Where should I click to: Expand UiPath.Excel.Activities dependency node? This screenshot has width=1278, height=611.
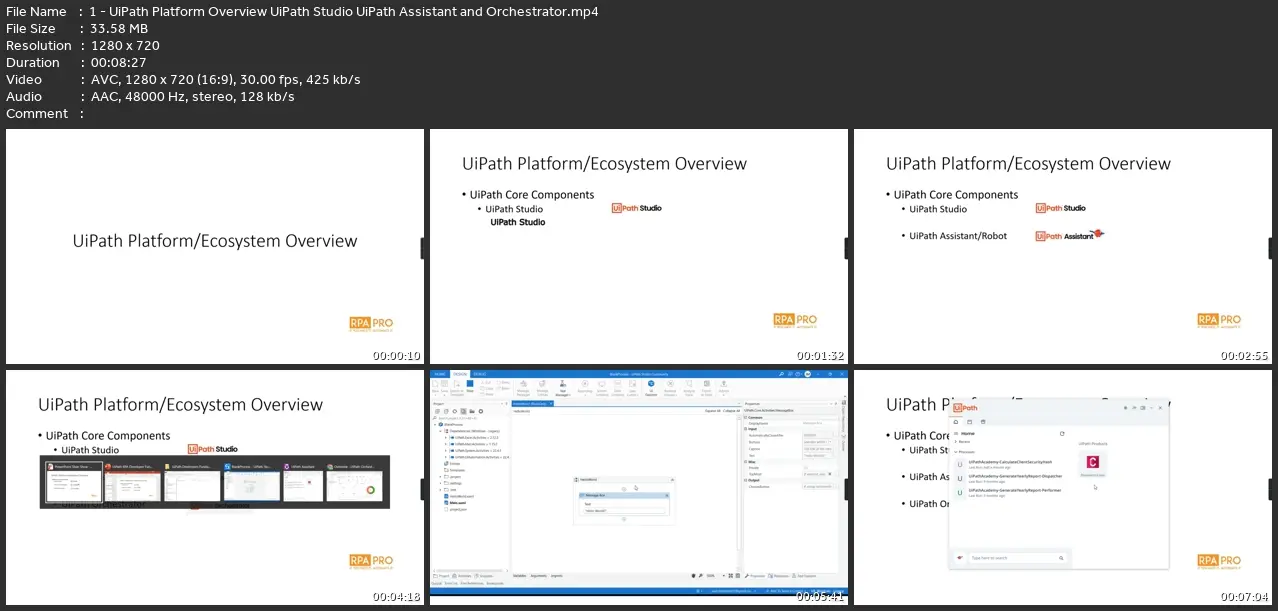coord(446,437)
